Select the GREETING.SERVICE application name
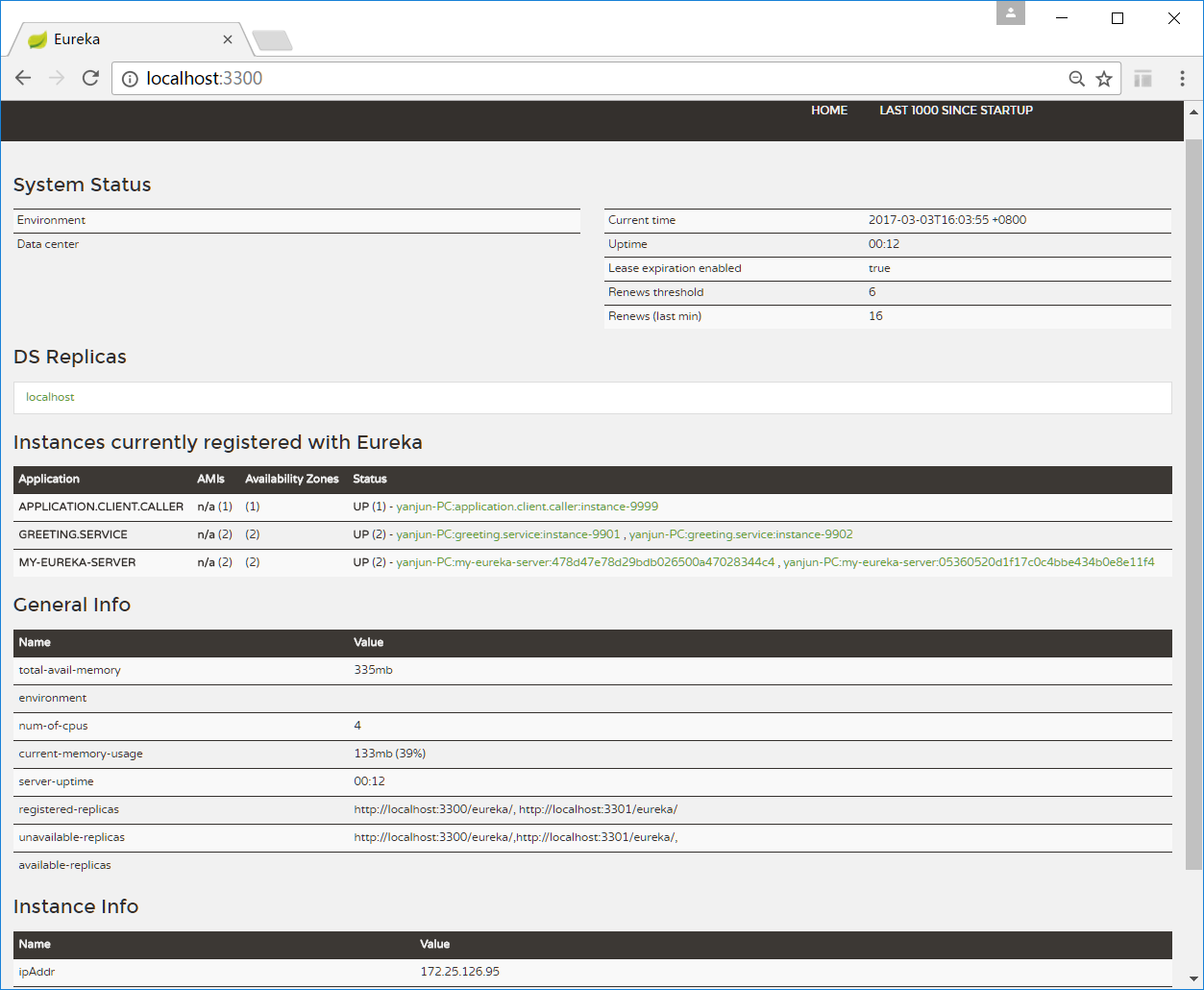This screenshot has height=990, width=1204. tap(73, 534)
